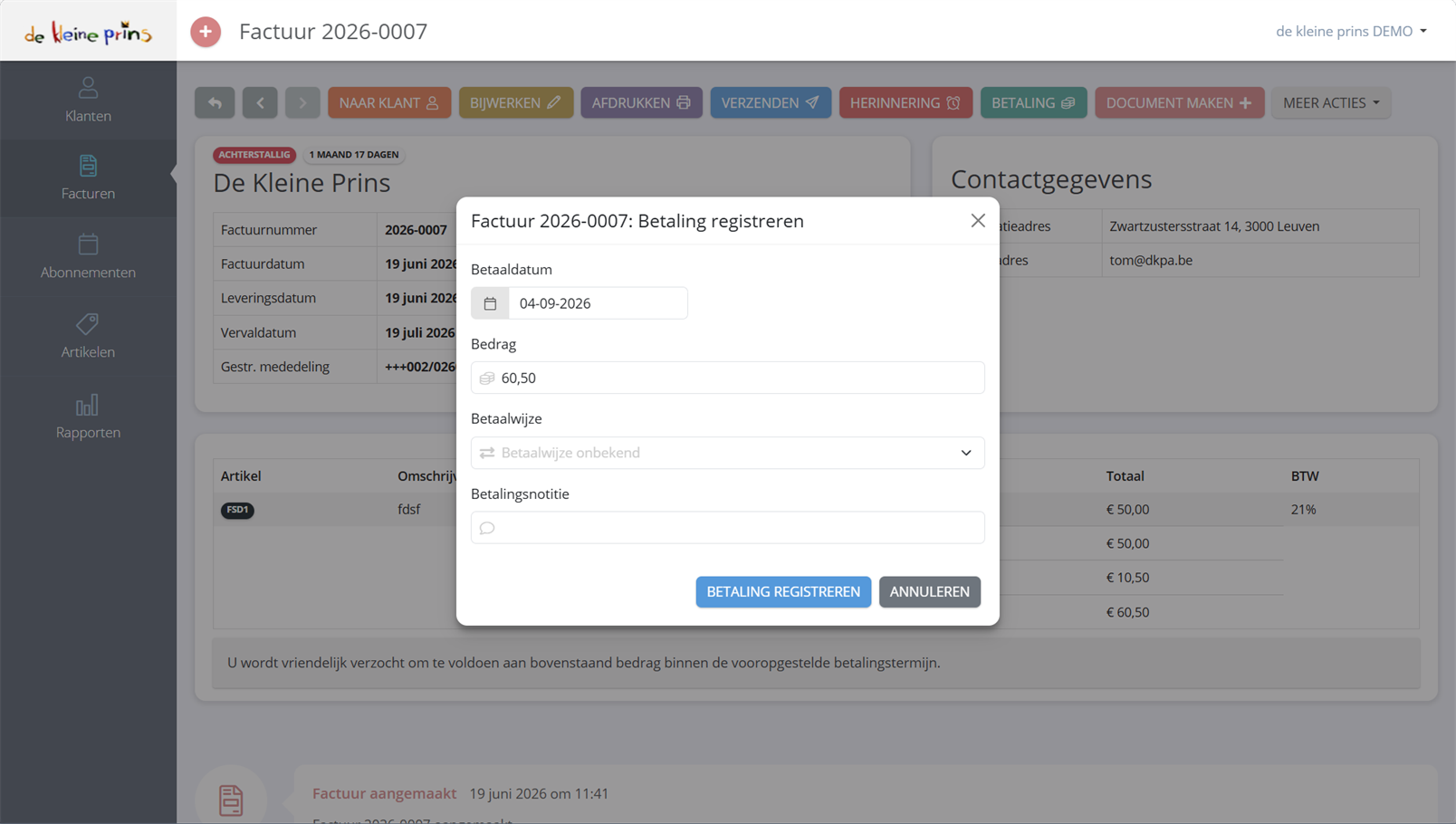
Task: Open Klanten in the sidebar
Action: [x=88, y=100]
